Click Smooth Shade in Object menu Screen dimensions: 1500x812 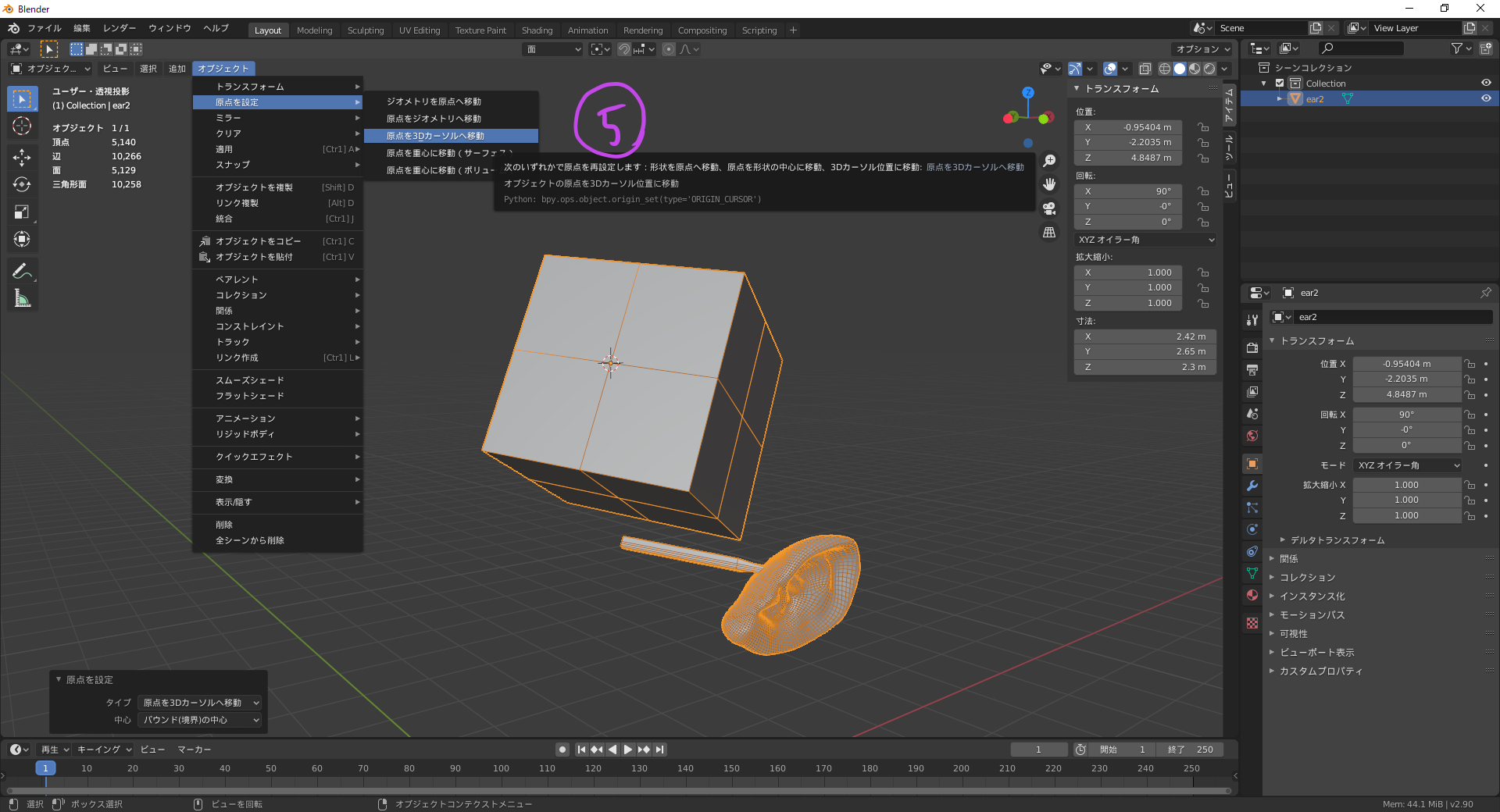(250, 380)
